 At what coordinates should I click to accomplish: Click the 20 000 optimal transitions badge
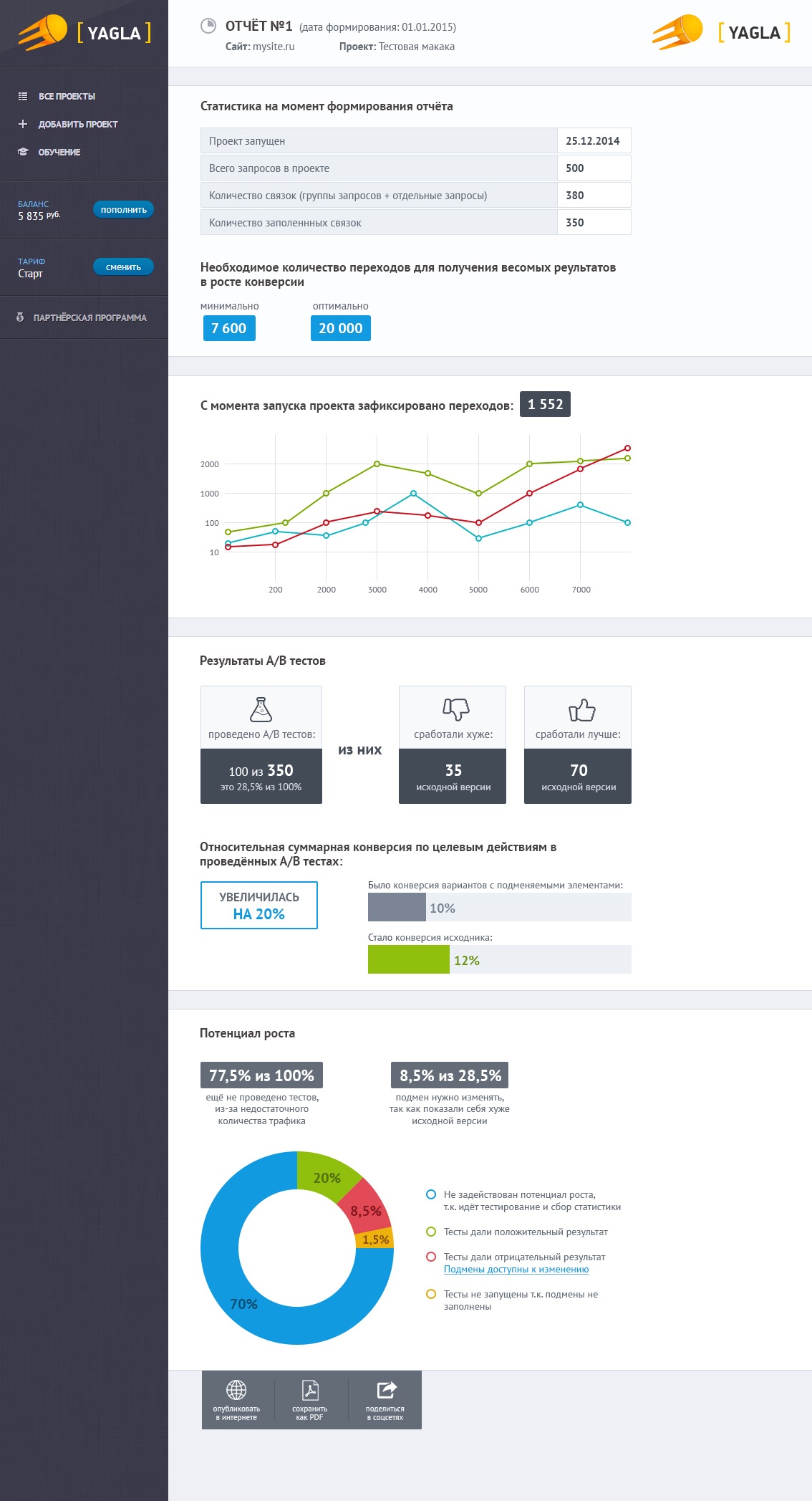341,328
